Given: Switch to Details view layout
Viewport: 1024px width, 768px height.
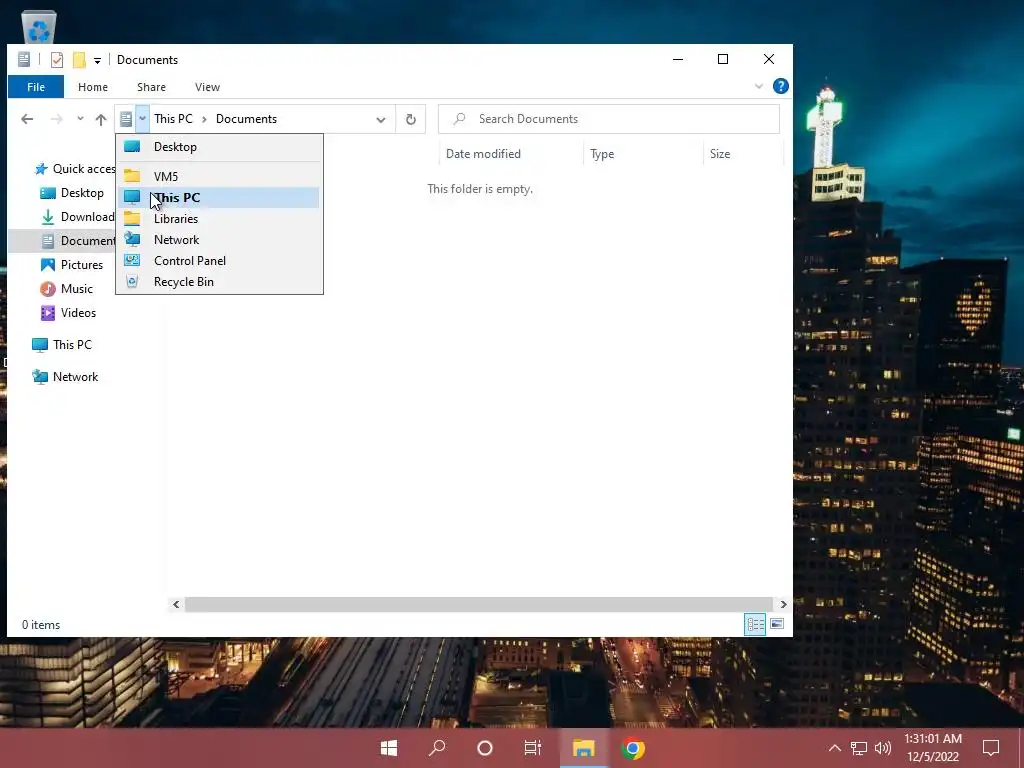Looking at the screenshot, I should 755,624.
